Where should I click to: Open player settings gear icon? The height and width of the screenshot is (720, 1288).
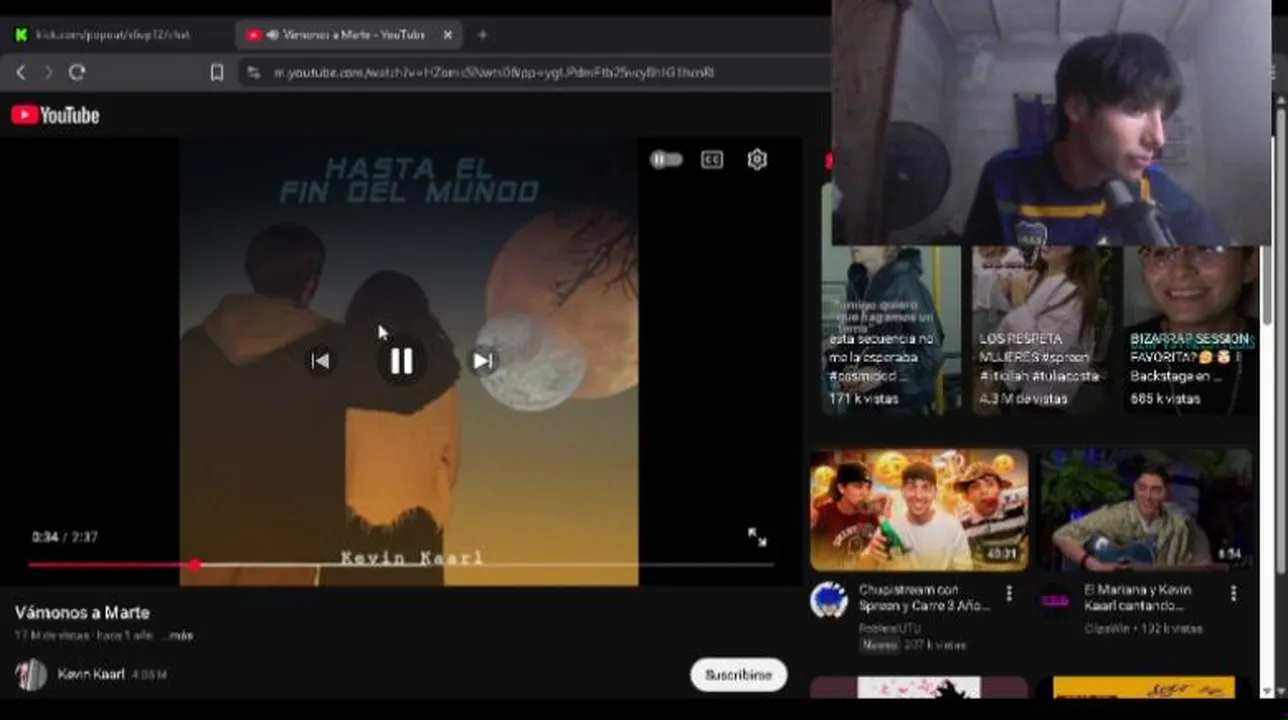[x=757, y=160]
